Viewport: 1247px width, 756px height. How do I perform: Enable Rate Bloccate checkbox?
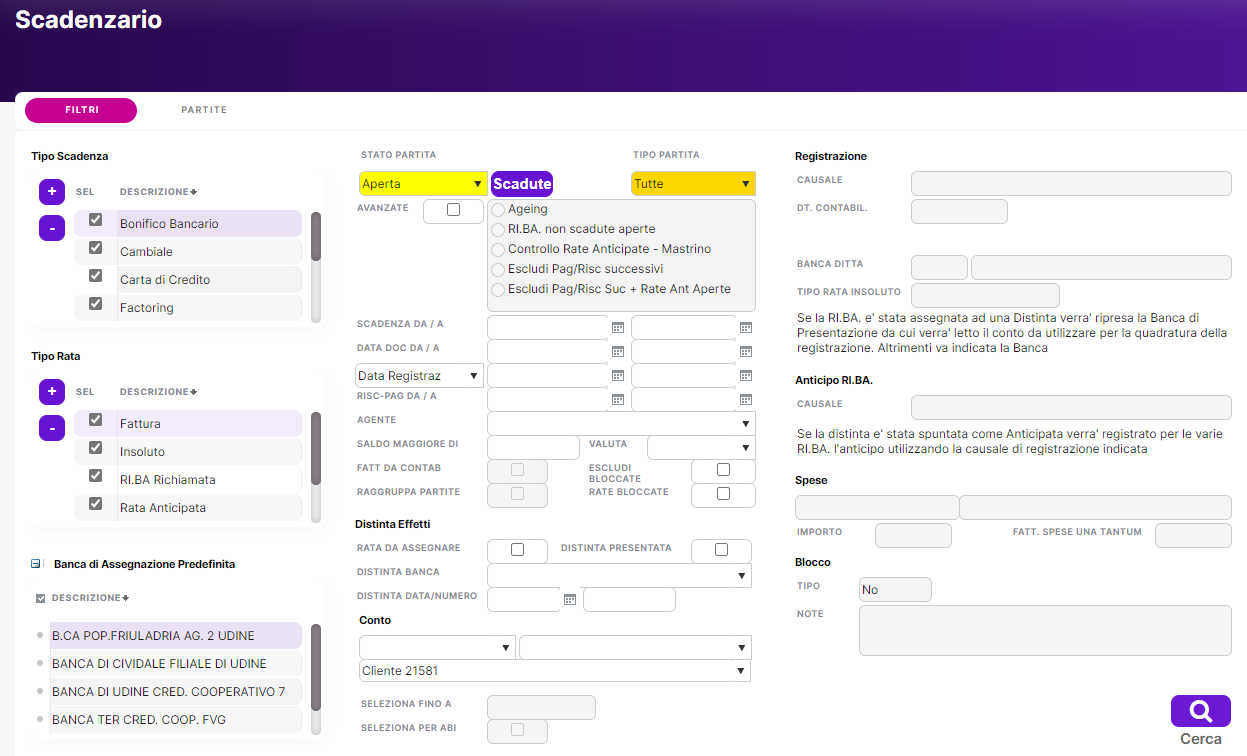pos(723,494)
